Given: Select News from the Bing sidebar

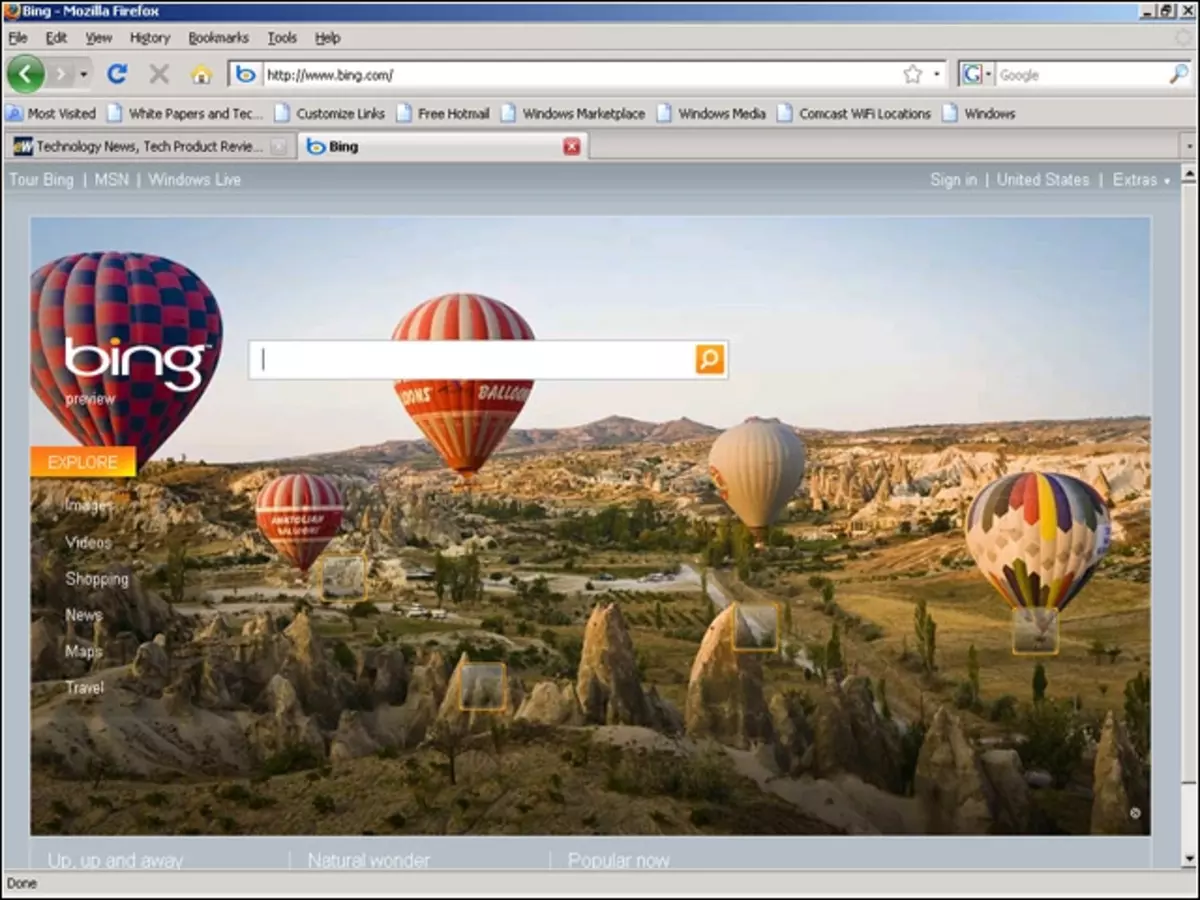Looking at the screenshot, I should coord(84,614).
